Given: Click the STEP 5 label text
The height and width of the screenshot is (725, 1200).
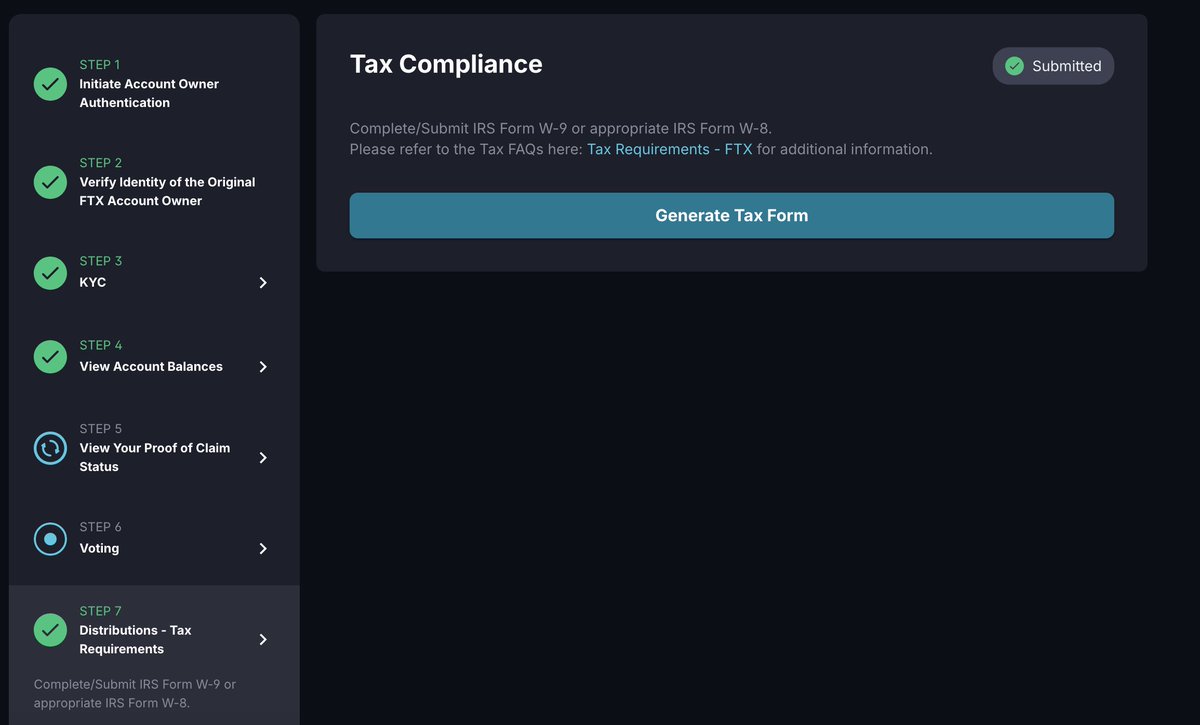Looking at the screenshot, I should pos(101,429).
